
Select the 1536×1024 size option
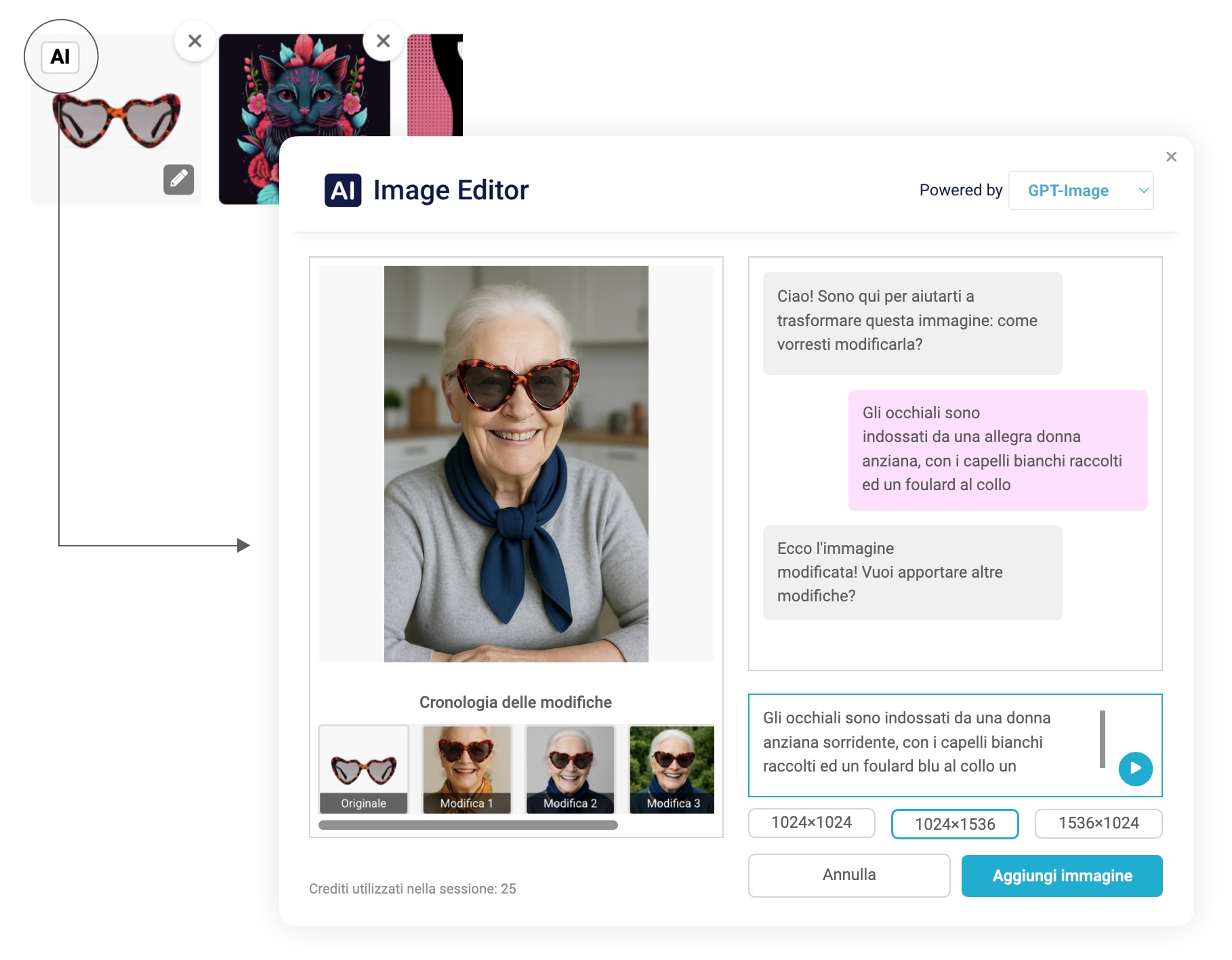coord(1098,823)
